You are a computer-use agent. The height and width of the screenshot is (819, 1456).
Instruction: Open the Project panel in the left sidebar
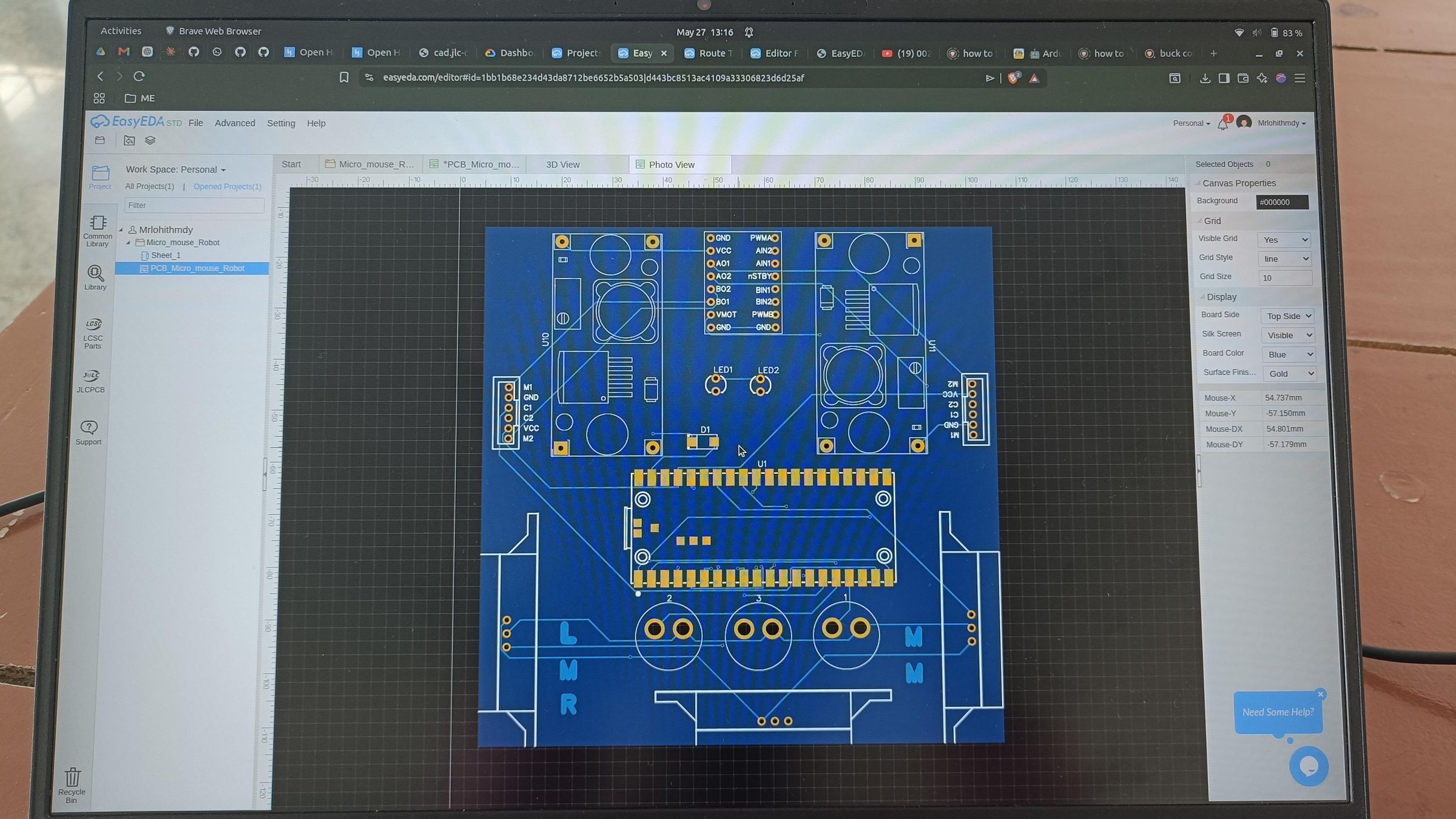click(x=100, y=177)
